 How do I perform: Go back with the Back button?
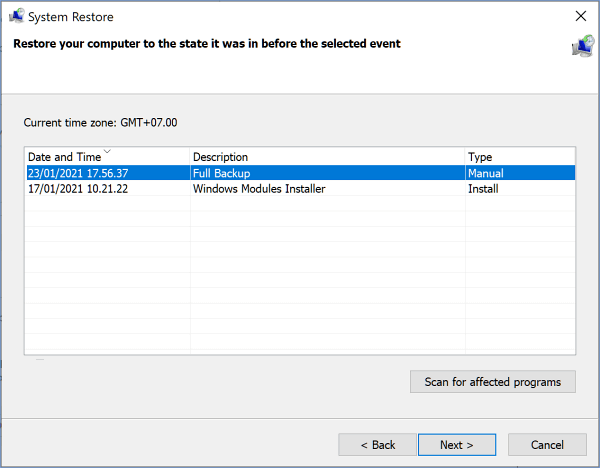[x=377, y=445]
